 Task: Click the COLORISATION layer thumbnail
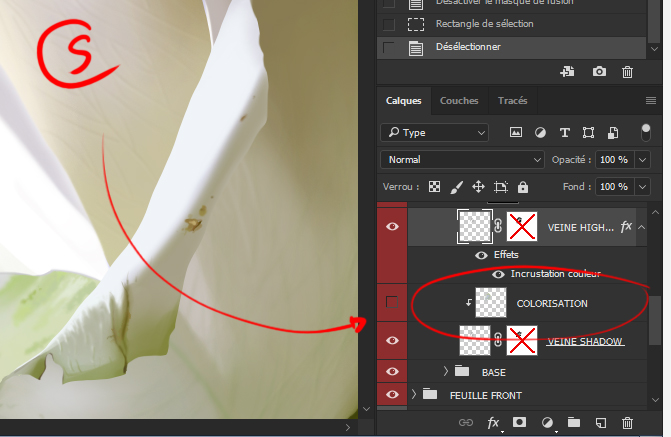click(490, 303)
